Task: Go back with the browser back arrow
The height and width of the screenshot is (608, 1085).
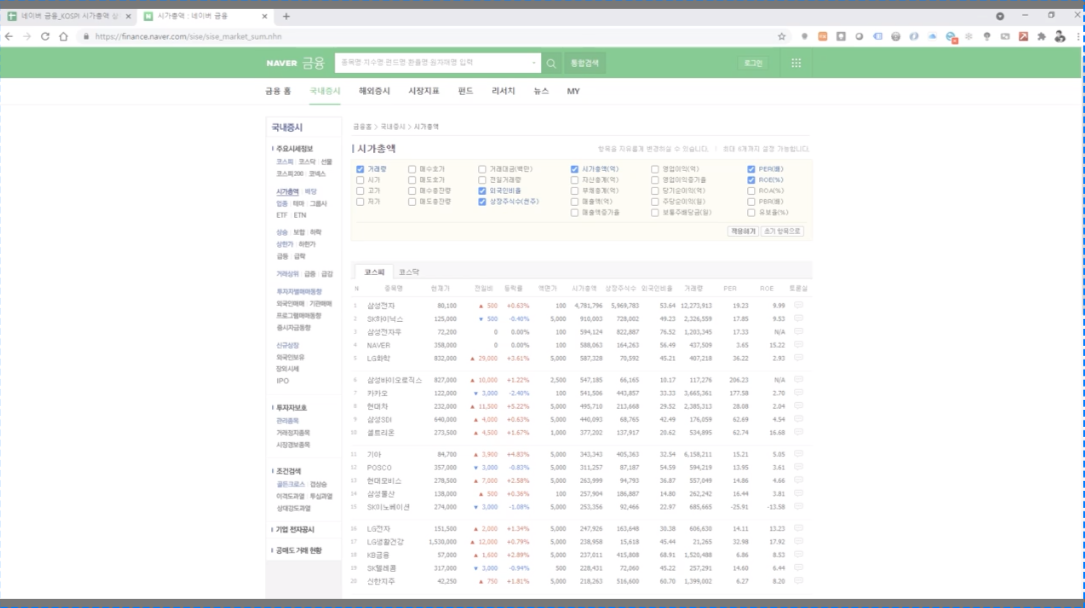Action: 9,37
